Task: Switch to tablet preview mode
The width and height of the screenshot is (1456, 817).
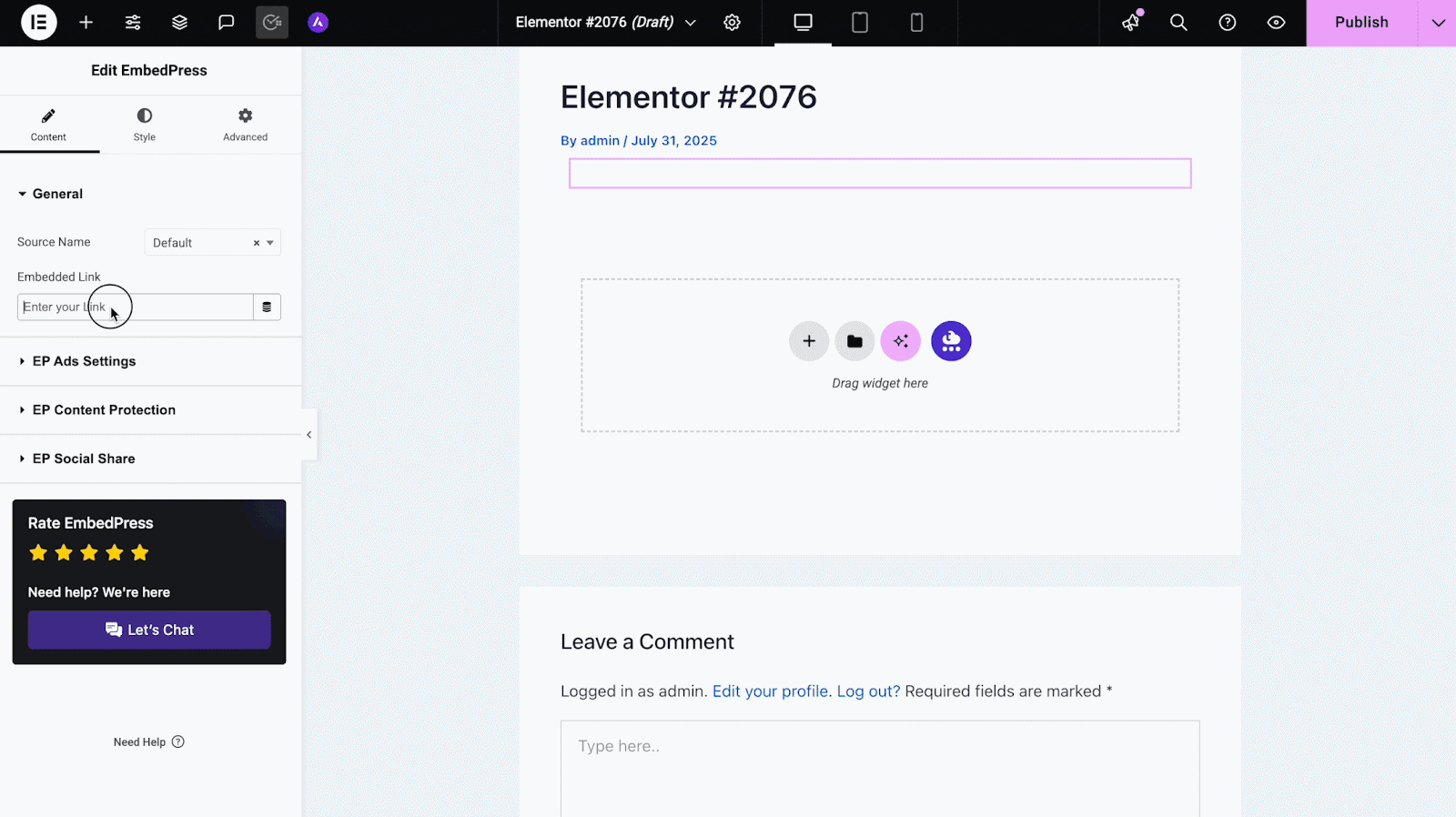Action: click(859, 23)
